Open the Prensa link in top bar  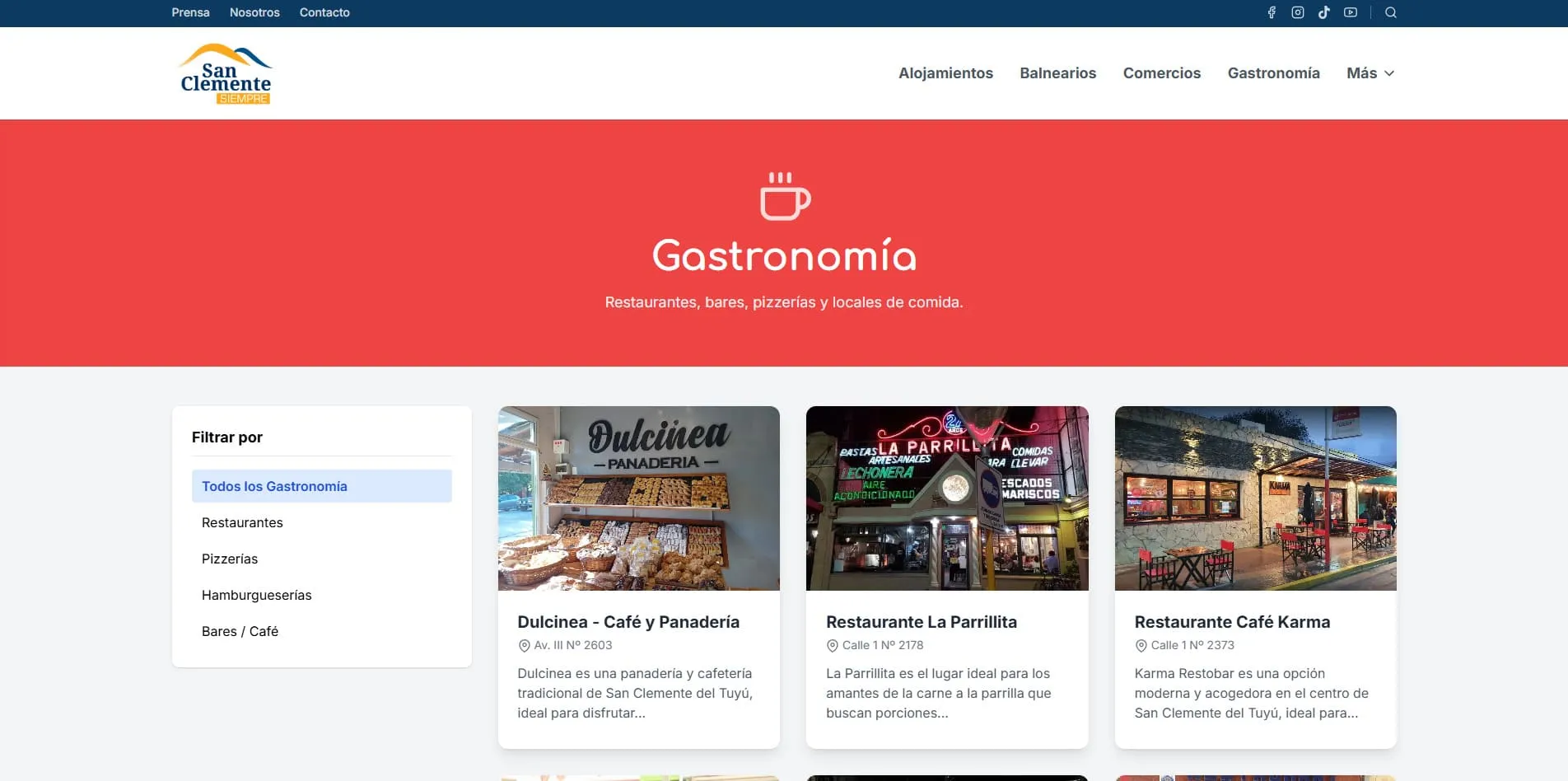190,12
